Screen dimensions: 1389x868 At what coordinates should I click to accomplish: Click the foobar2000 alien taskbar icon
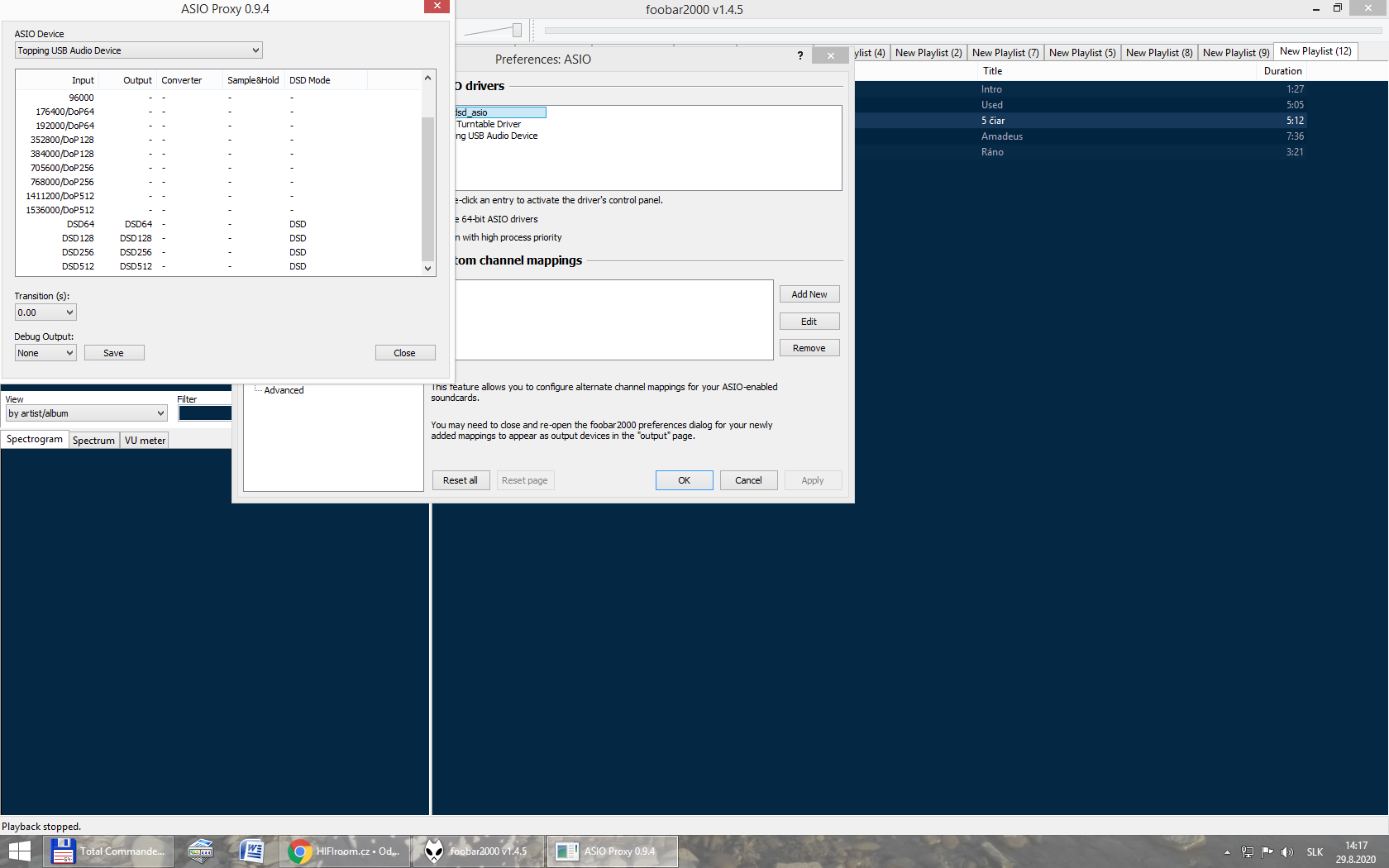[434, 851]
